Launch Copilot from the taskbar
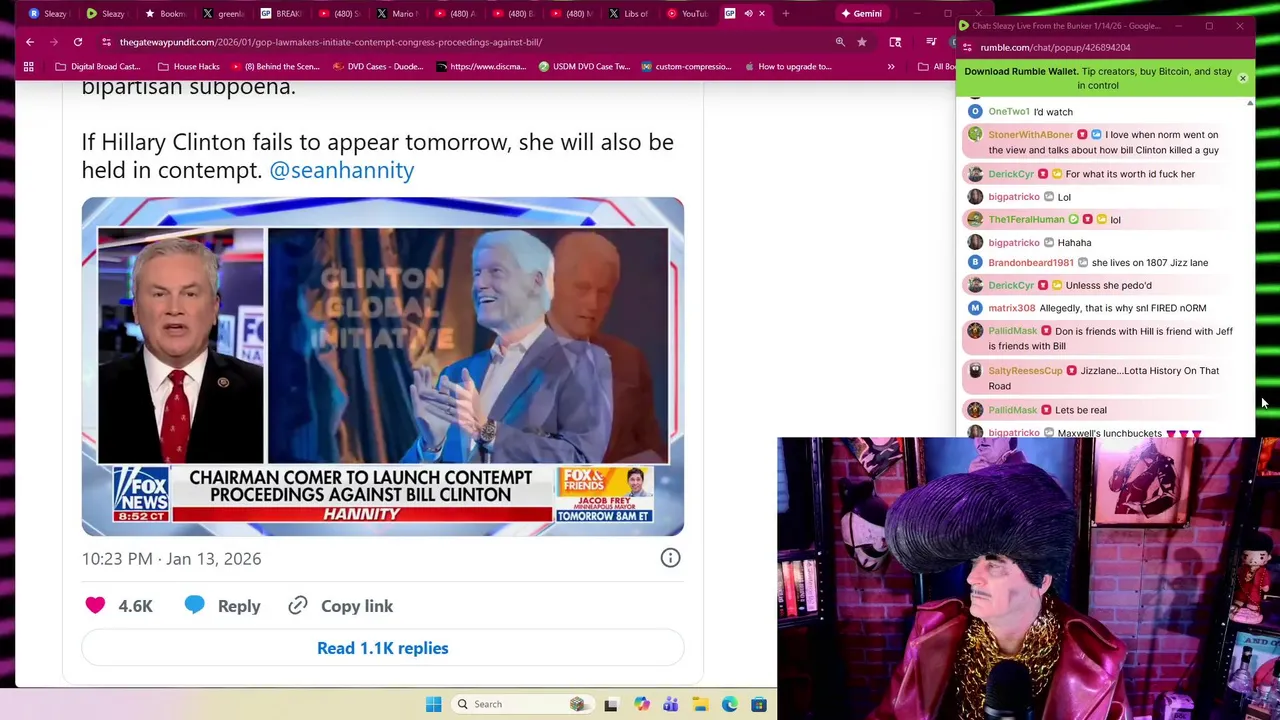The width and height of the screenshot is (1280, 720). [641, 704]
